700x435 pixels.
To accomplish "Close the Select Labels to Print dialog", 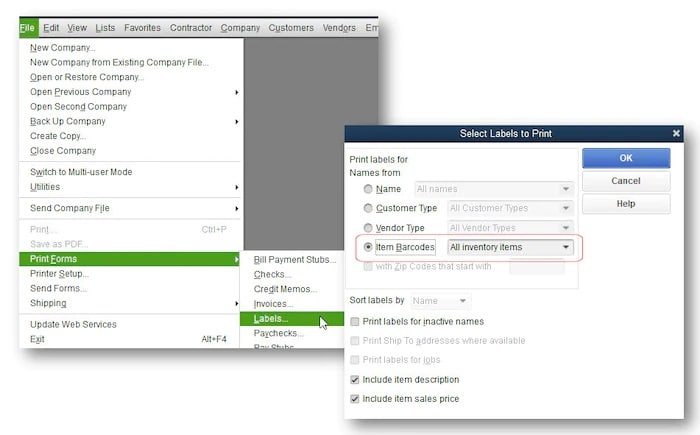I will pos(676,133).
